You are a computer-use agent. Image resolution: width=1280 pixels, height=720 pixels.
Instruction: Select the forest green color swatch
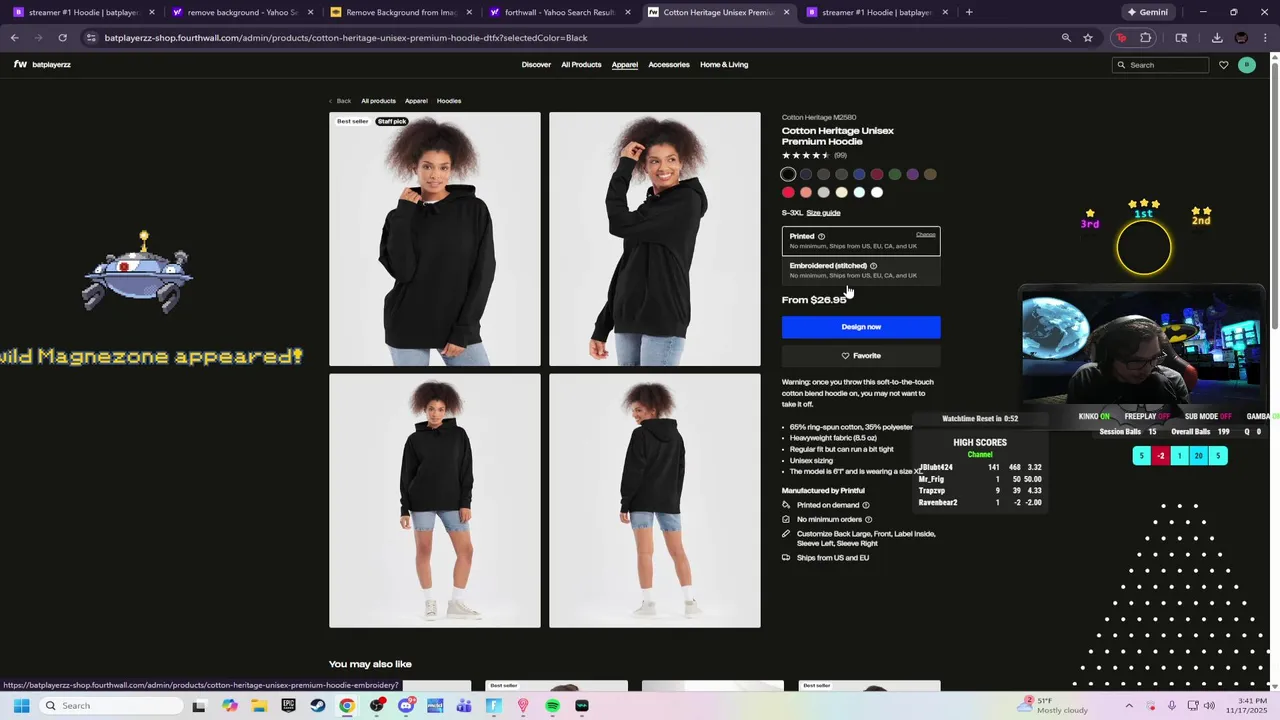895,175
